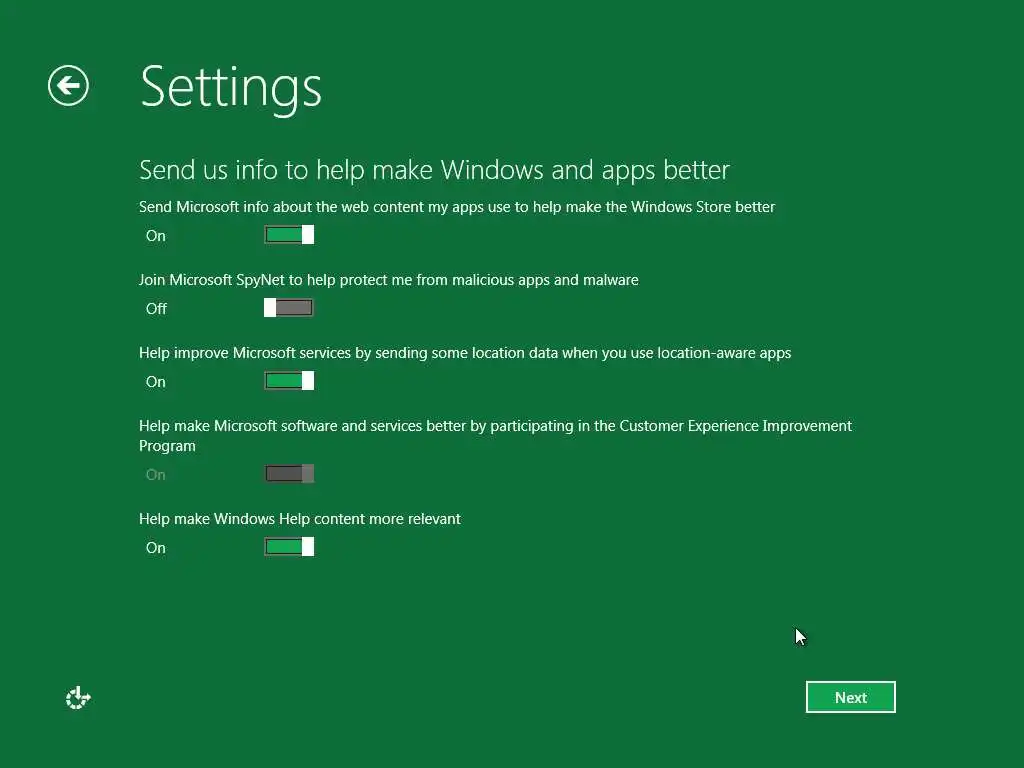Click the 'On' label under Windows Help text

tap(155, 548)
